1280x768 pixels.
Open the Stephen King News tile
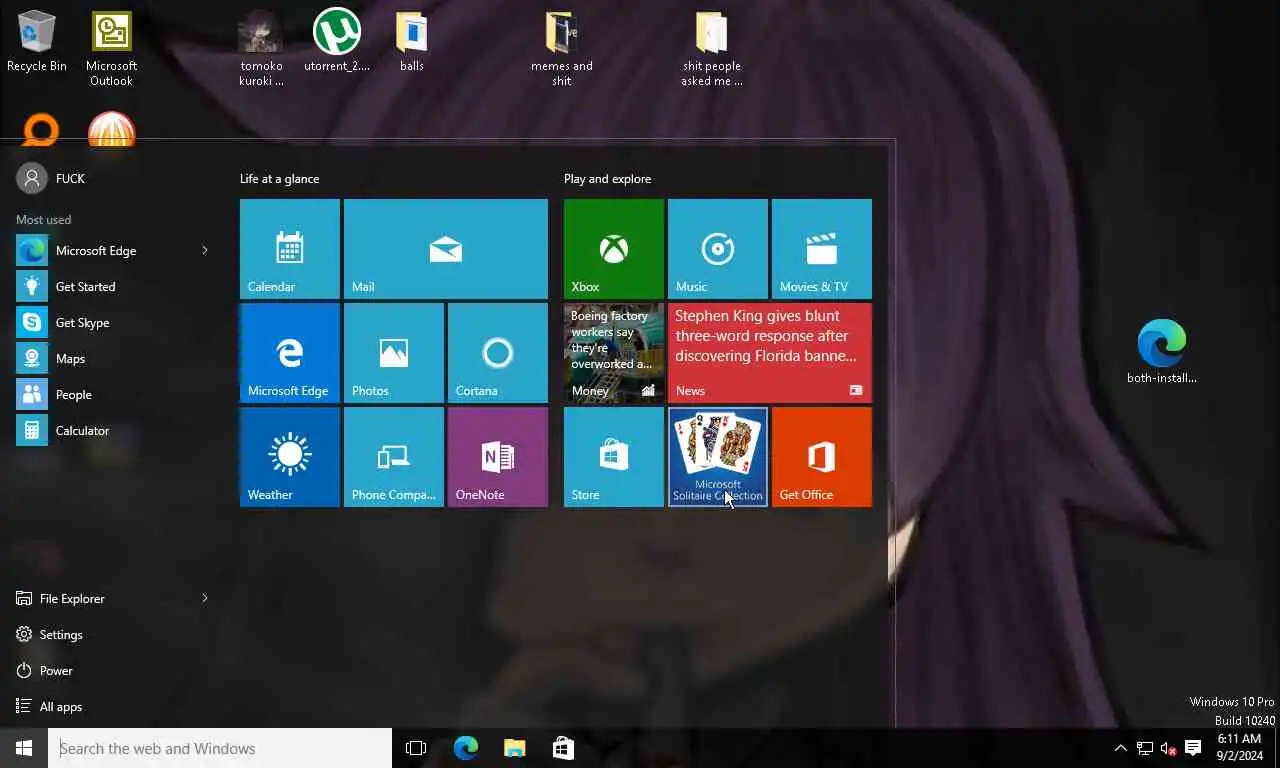point(770,353)
